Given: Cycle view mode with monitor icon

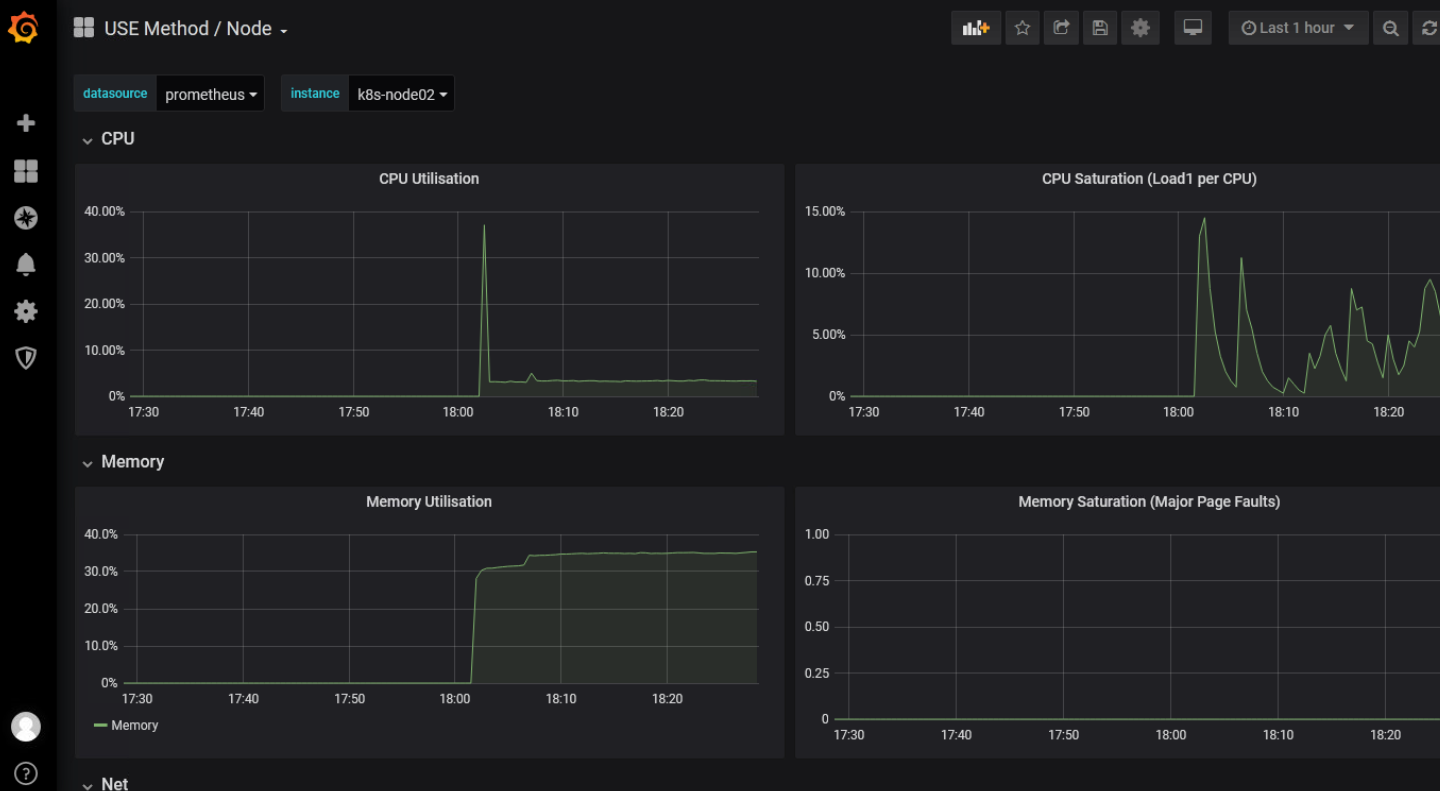Looking at the screenshot, I should click(1192, 28).
